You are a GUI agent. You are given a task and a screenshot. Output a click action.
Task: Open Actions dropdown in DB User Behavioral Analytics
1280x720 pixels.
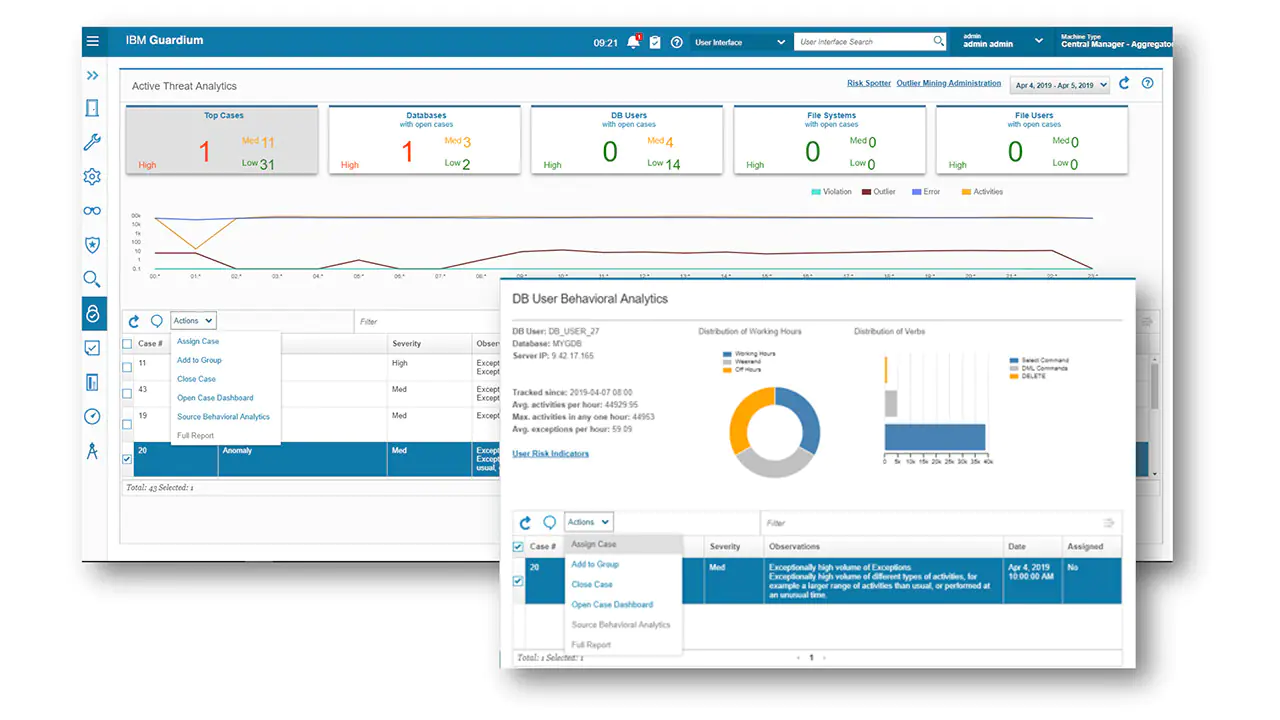(588, 522)
